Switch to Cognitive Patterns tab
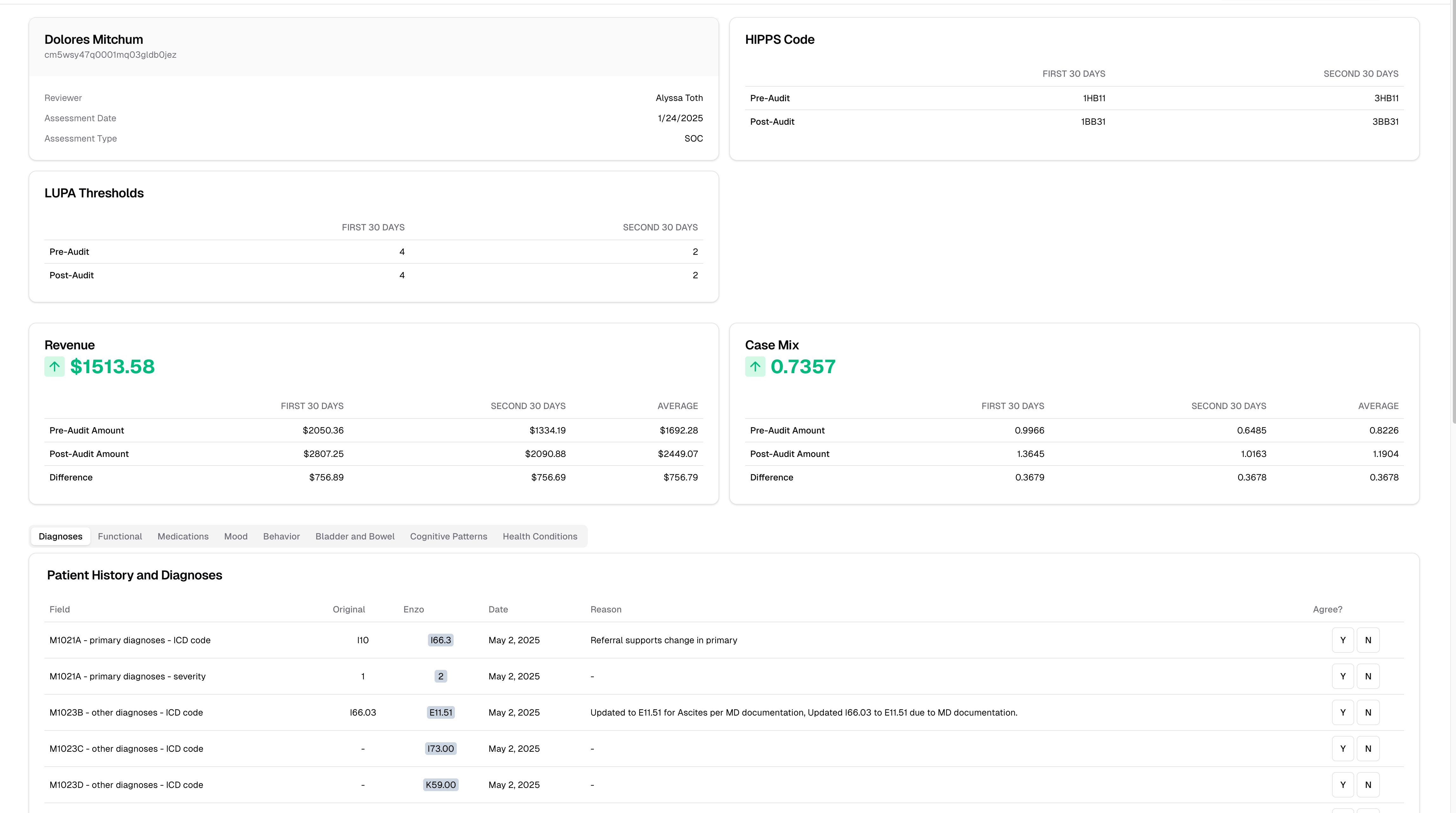This screenshot has width=1456, height=813. [448, 536]
